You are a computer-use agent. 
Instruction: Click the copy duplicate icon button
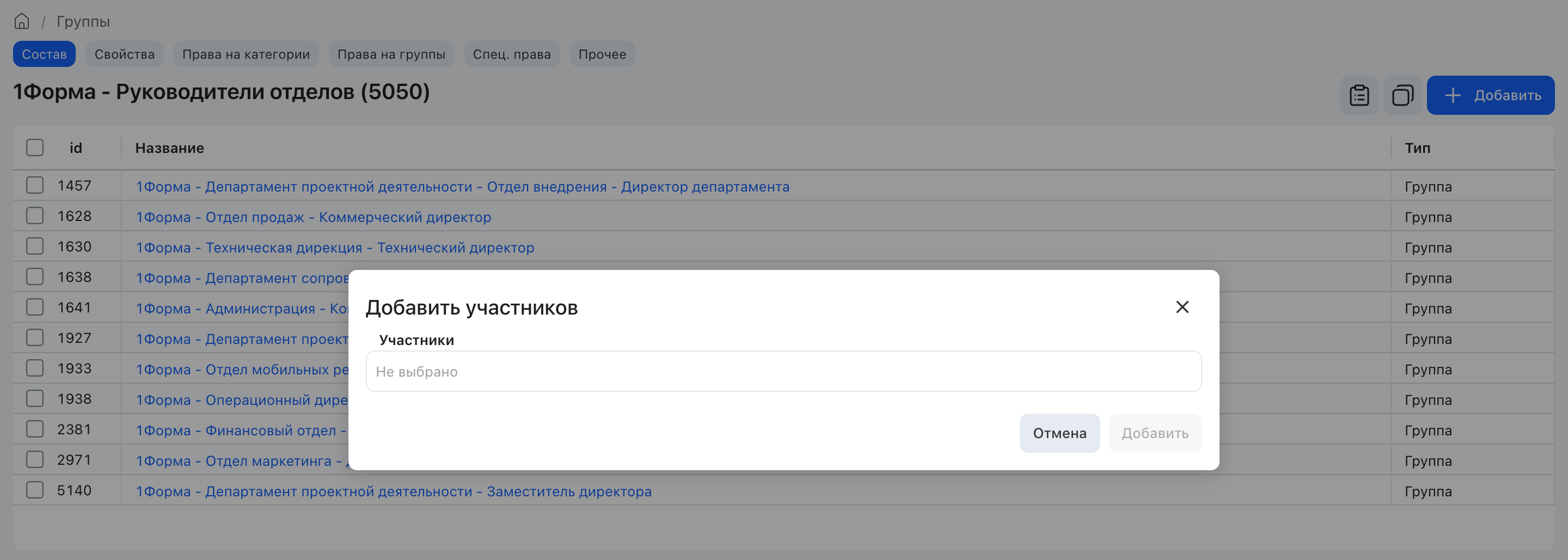point(1402,96)
